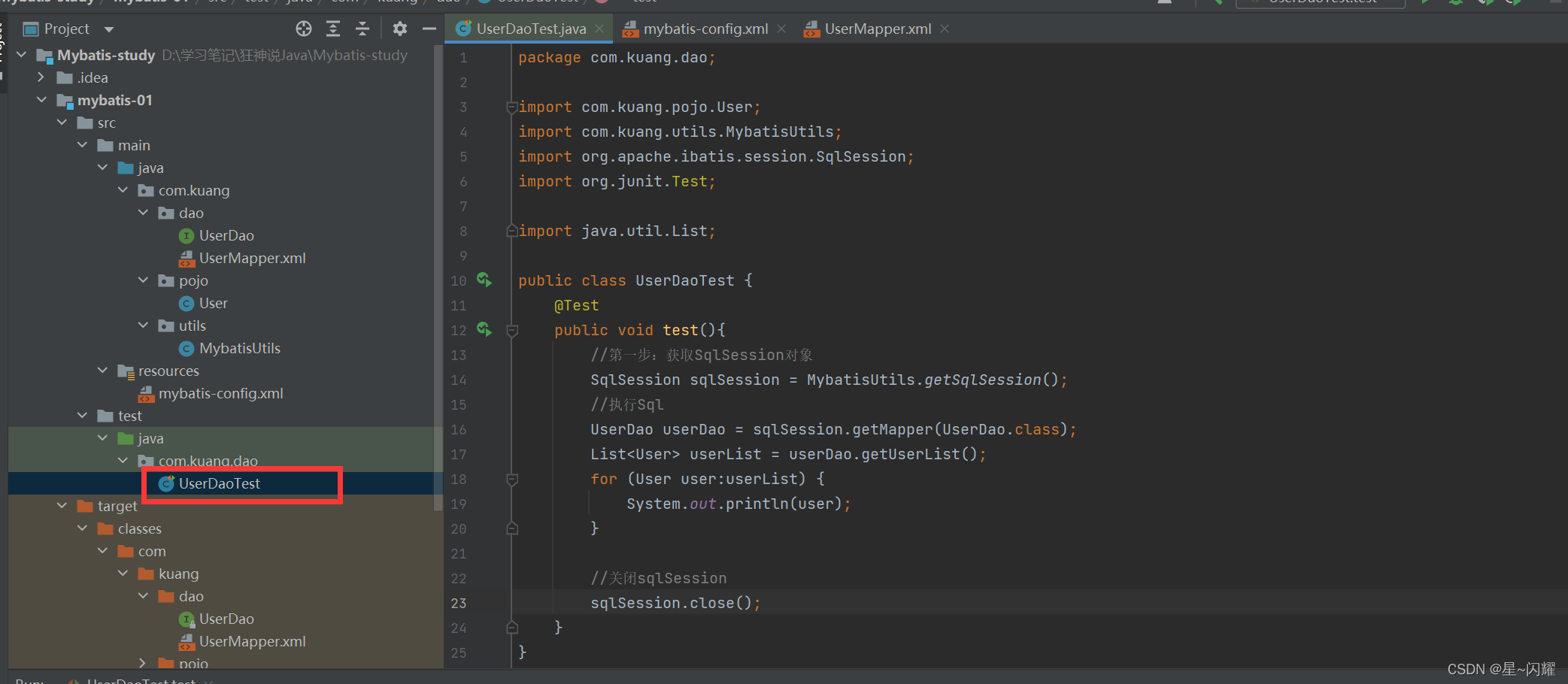Hide the Project tool window with the minus icon
This screenshot has height=684, width=1568.
(429, 29)
